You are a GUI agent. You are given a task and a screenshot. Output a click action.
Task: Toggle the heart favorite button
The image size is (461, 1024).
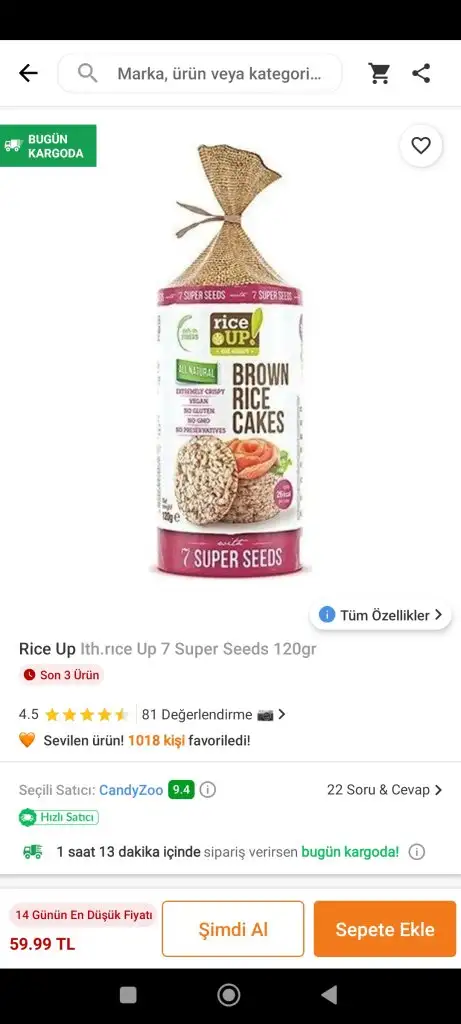[421, 146]
